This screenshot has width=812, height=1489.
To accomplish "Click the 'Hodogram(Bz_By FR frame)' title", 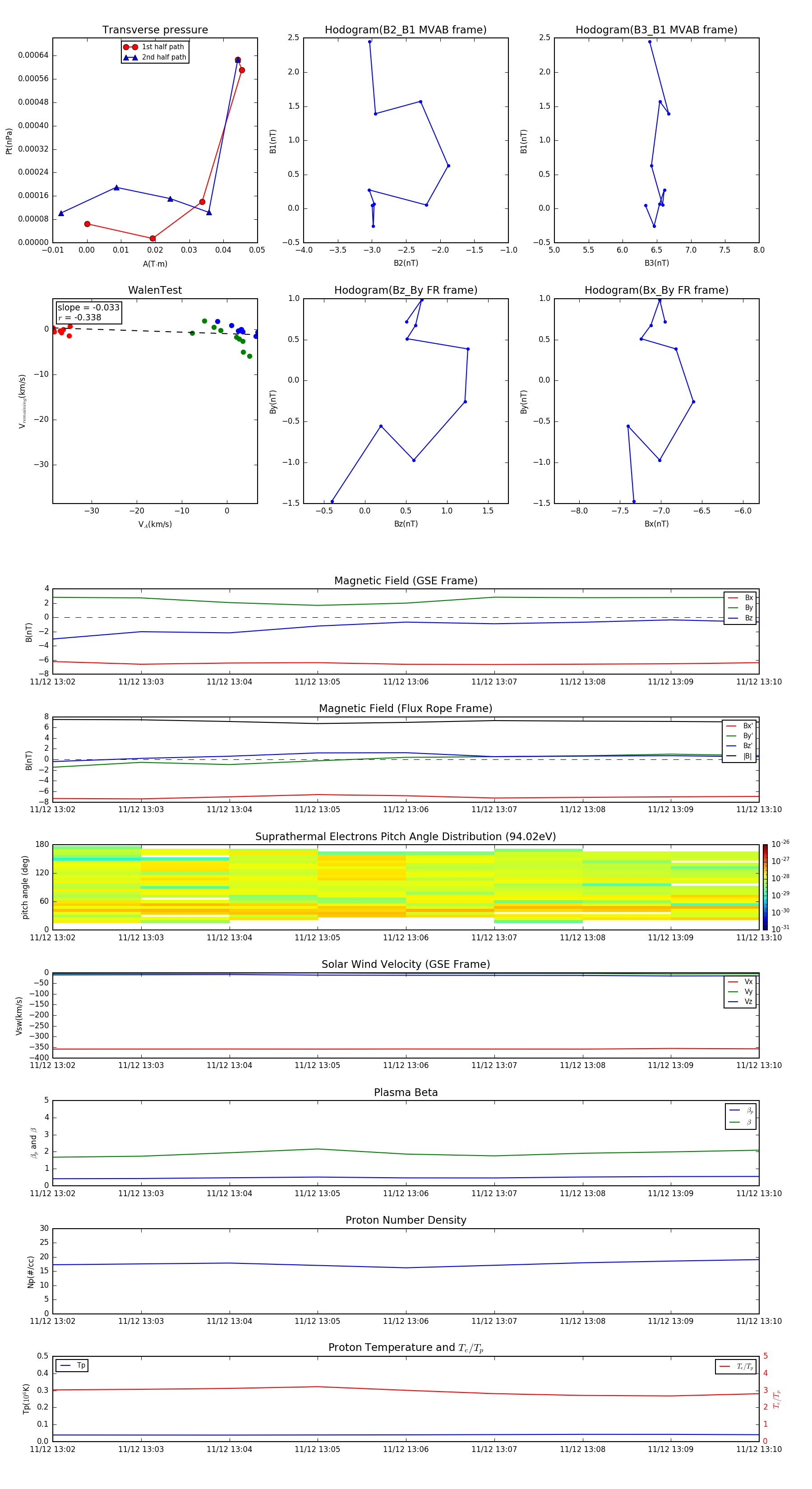I will pyautogui.click(x=406, y=290).
